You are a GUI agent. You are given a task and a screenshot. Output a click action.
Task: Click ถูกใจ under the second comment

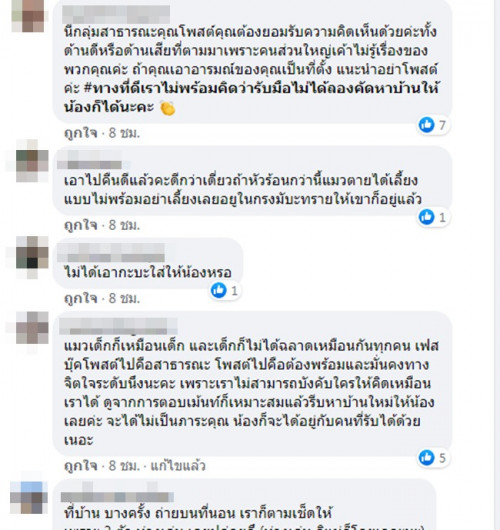pyautogui.click(x=81, y=225)
